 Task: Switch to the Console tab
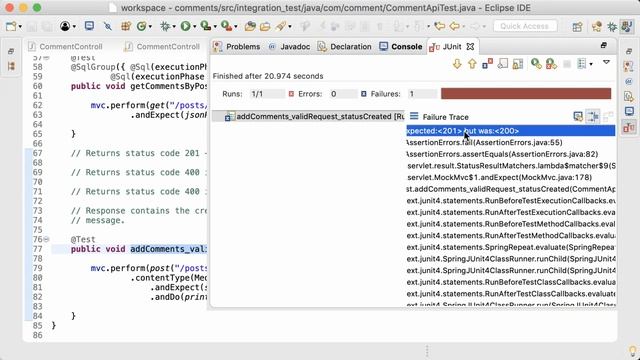401,47
